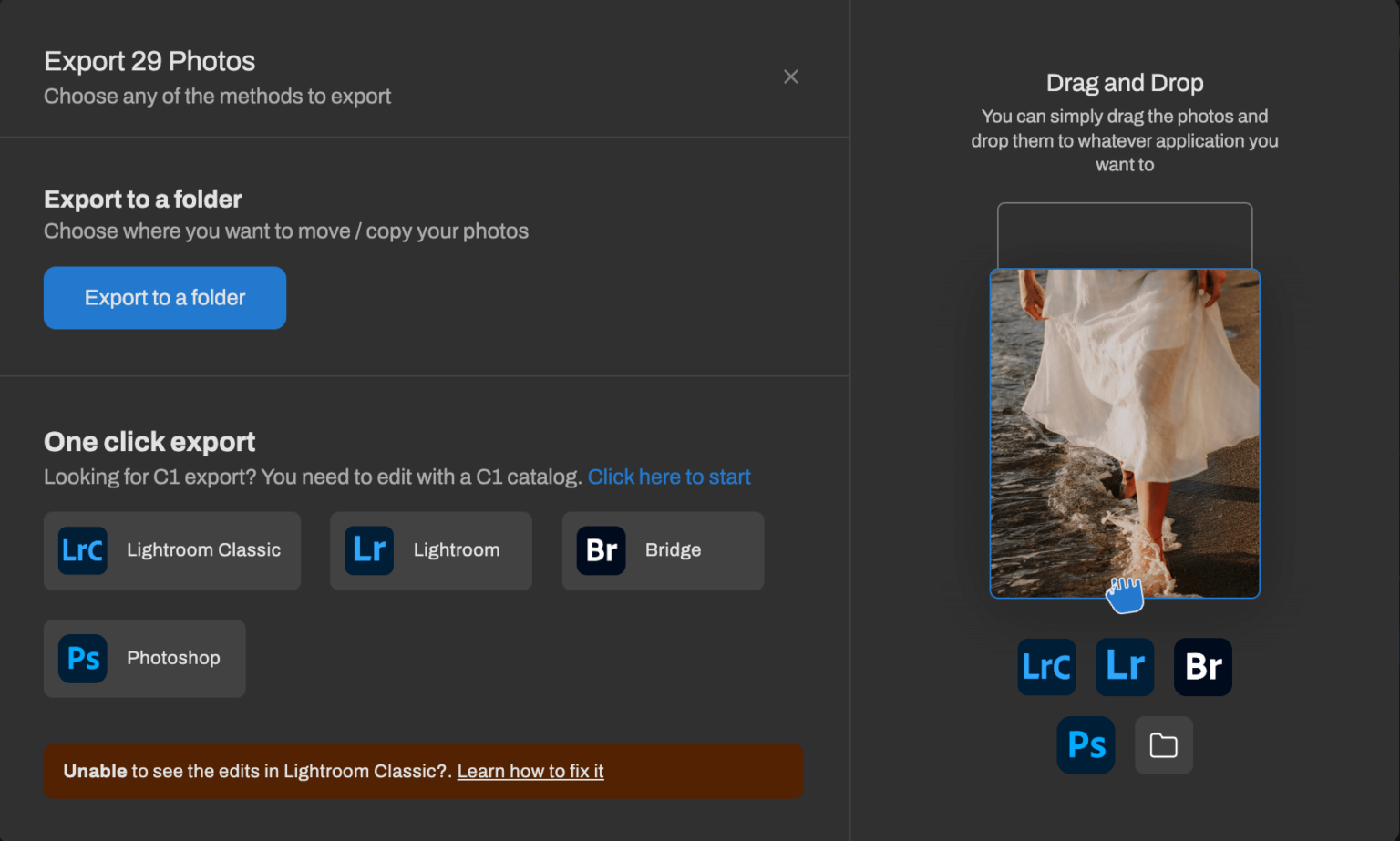Open the folder drop-target icon beside Photoshop
1400x841 pixels.
pos(1164,745)
